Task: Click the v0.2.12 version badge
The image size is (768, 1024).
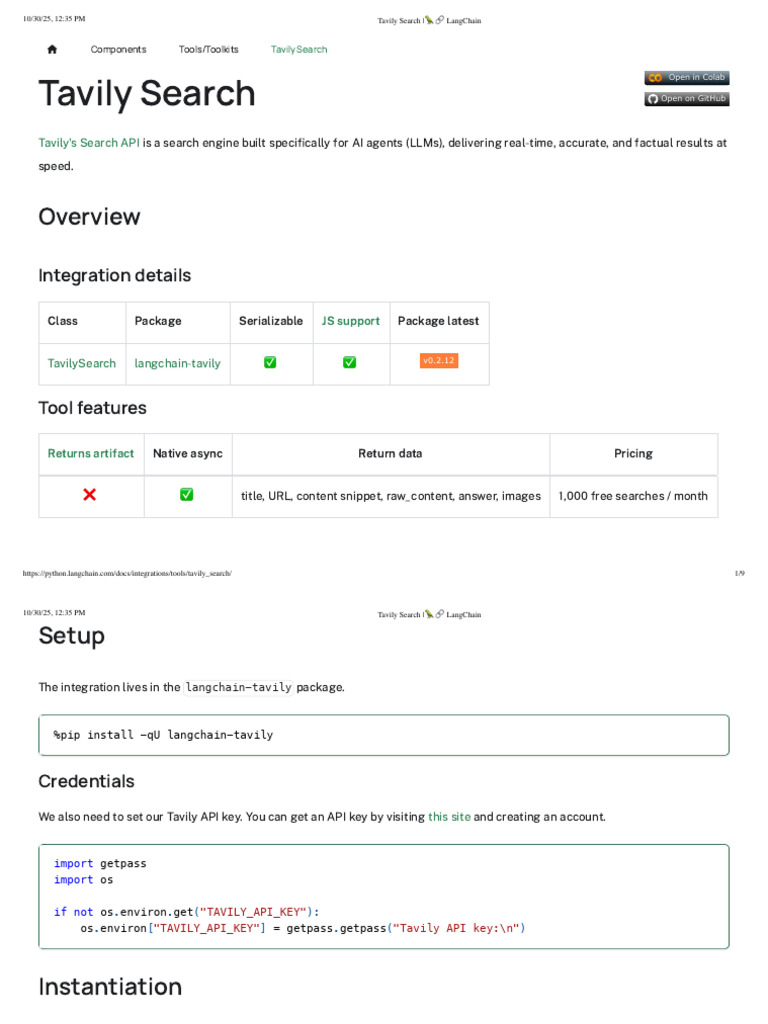Action: coord(439,360)
